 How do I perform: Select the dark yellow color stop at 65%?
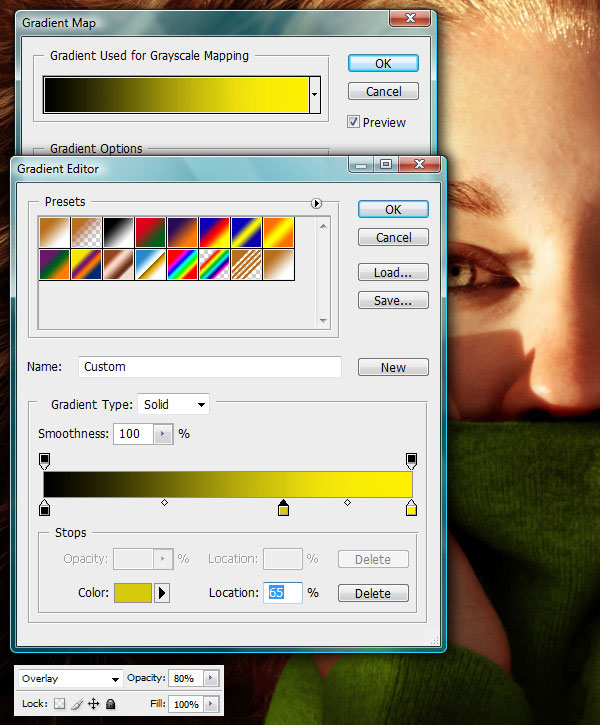tap(283, 507)
